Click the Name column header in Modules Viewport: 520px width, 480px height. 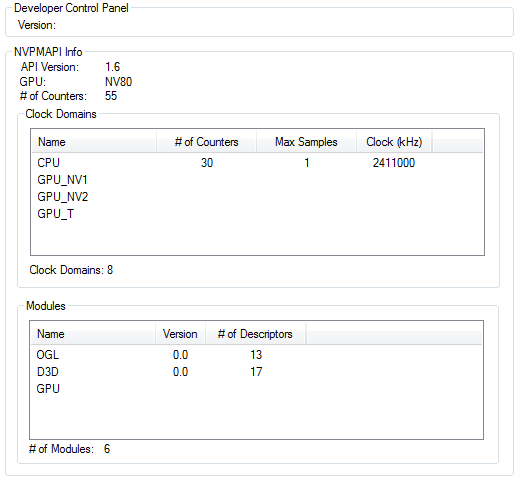pos(93,334)
